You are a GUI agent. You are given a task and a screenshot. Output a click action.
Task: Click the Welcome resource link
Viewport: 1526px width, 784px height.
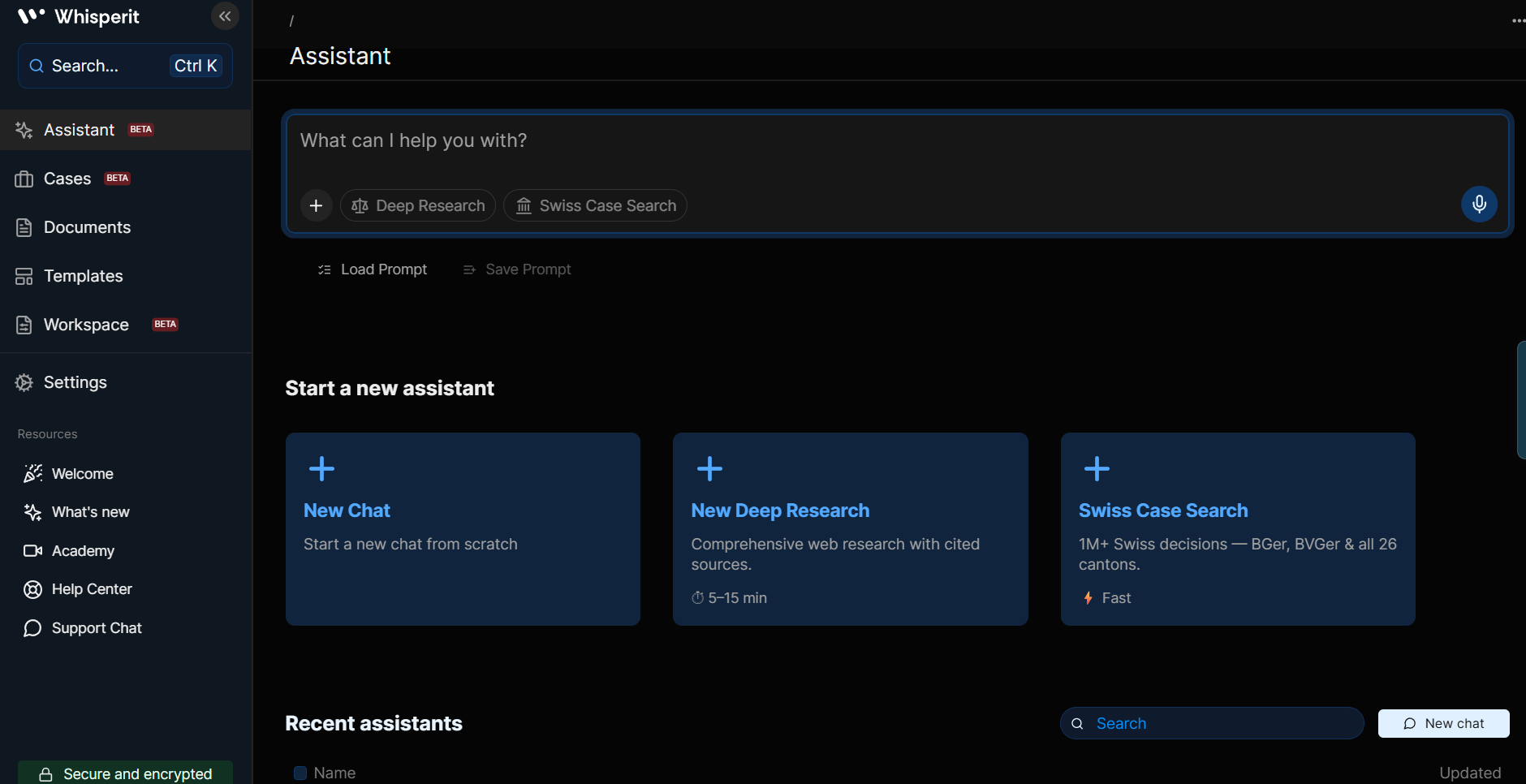82,473
